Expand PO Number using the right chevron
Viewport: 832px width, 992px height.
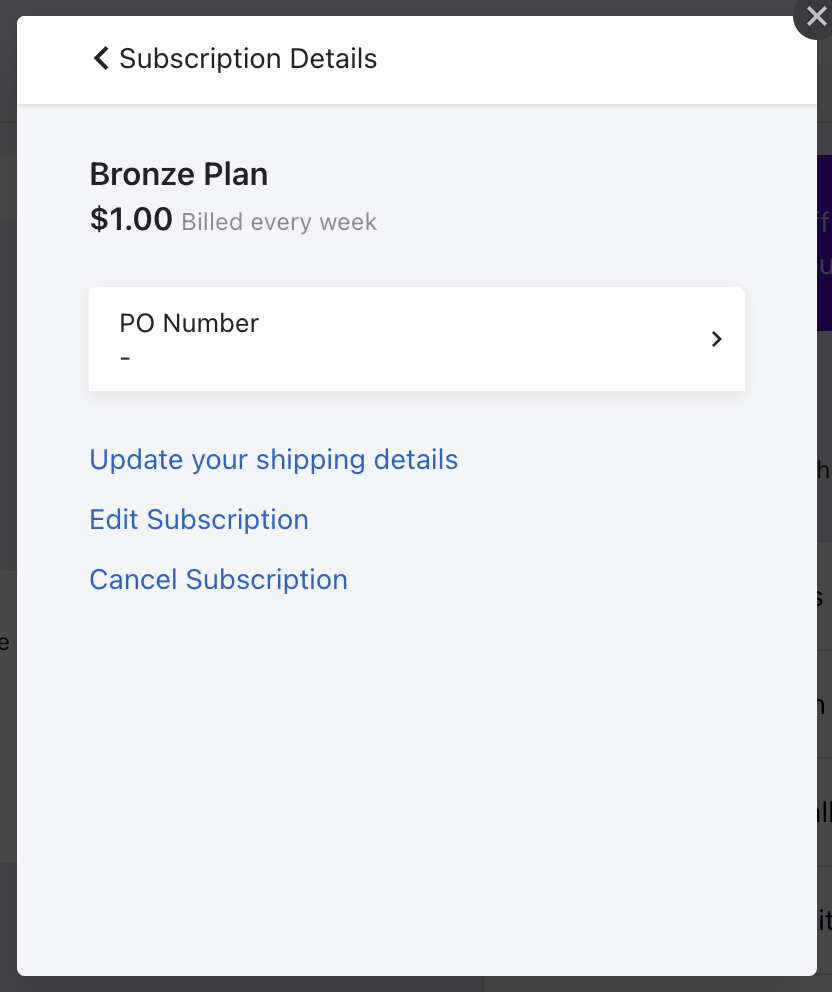(x=716, y=339)
